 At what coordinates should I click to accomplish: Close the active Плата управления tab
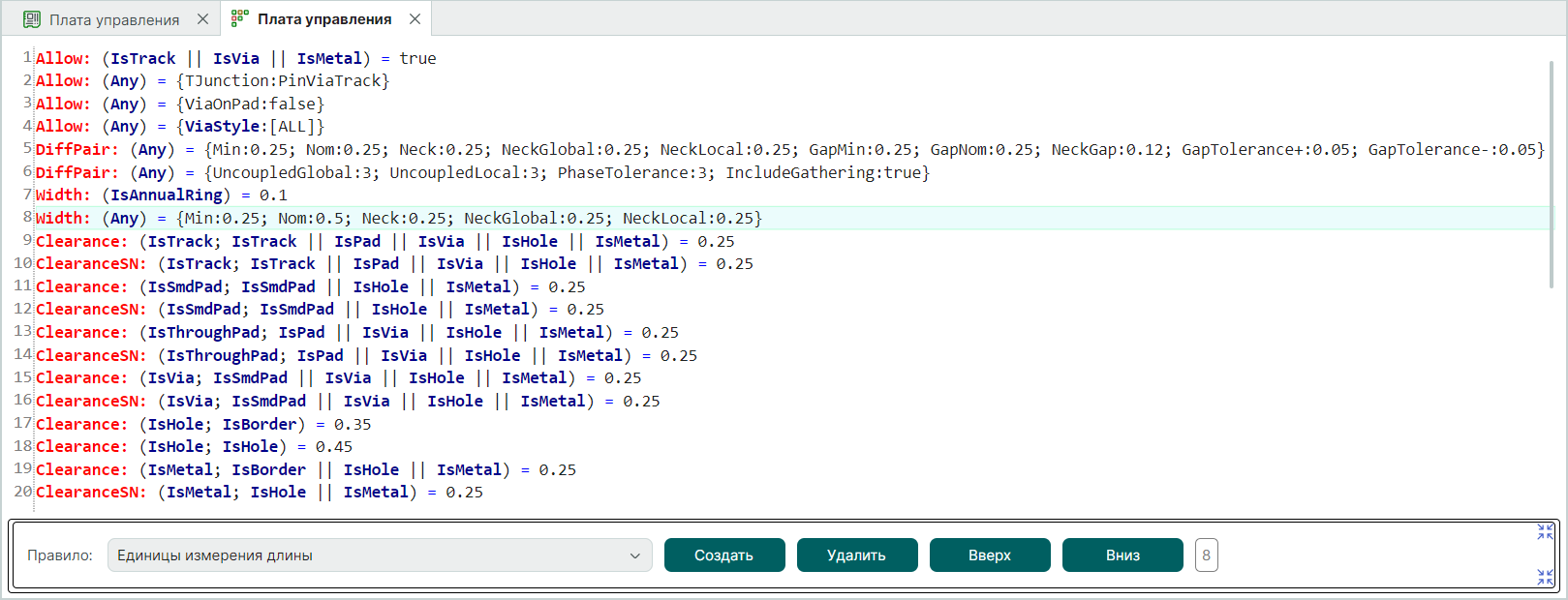tap(415, 19)
